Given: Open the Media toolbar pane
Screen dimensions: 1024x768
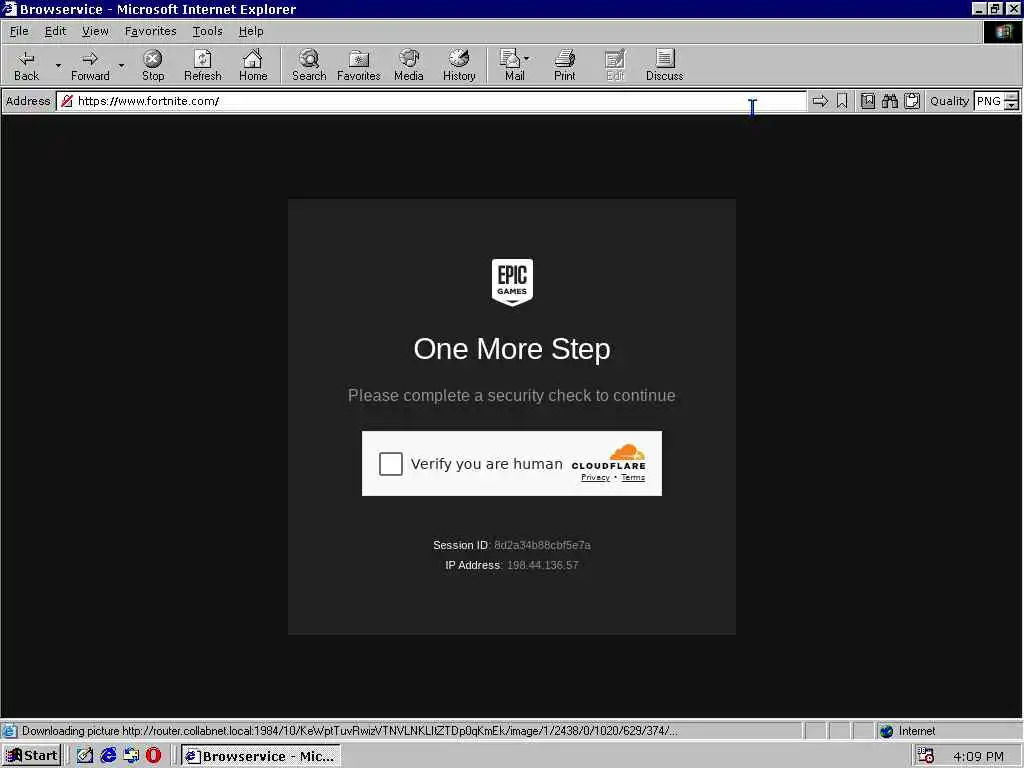Looking at the screenshot, I should coord(409,65).
